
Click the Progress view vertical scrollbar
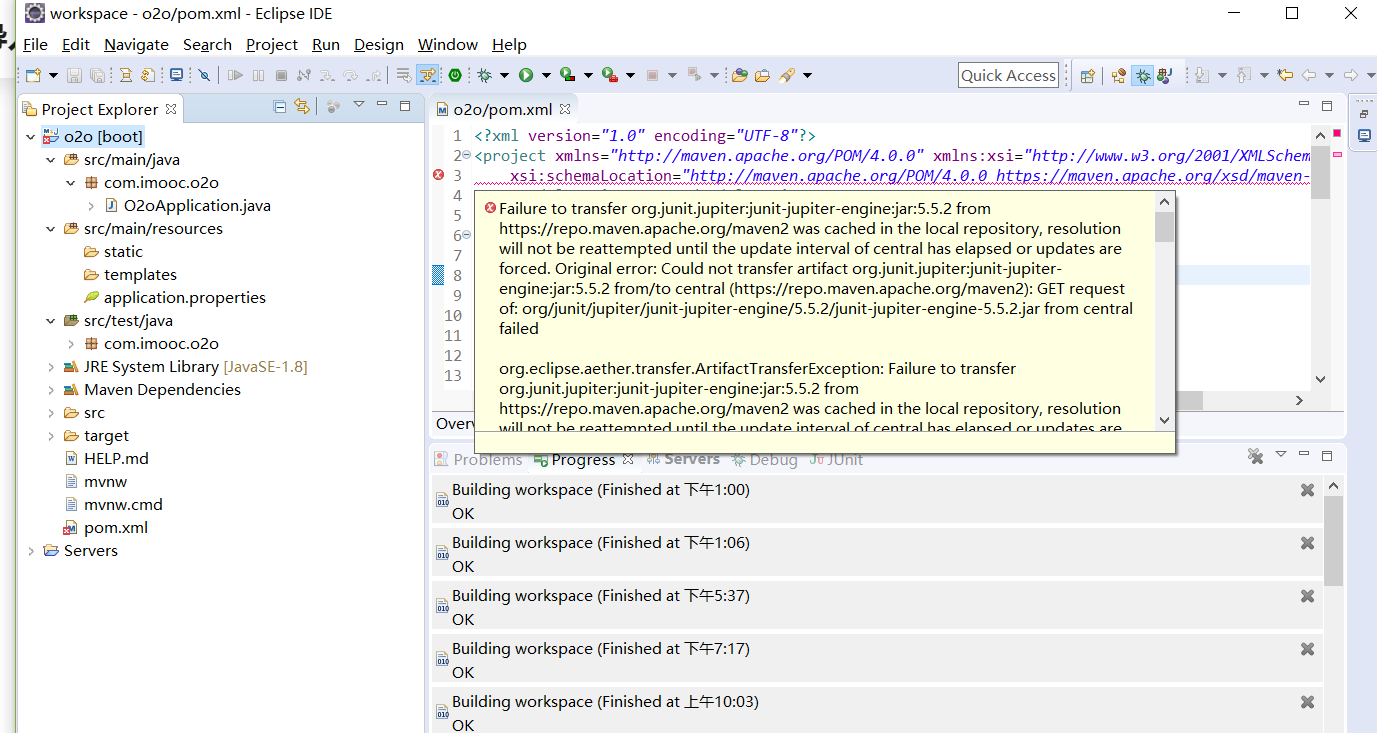click(x=1333, y=605)
